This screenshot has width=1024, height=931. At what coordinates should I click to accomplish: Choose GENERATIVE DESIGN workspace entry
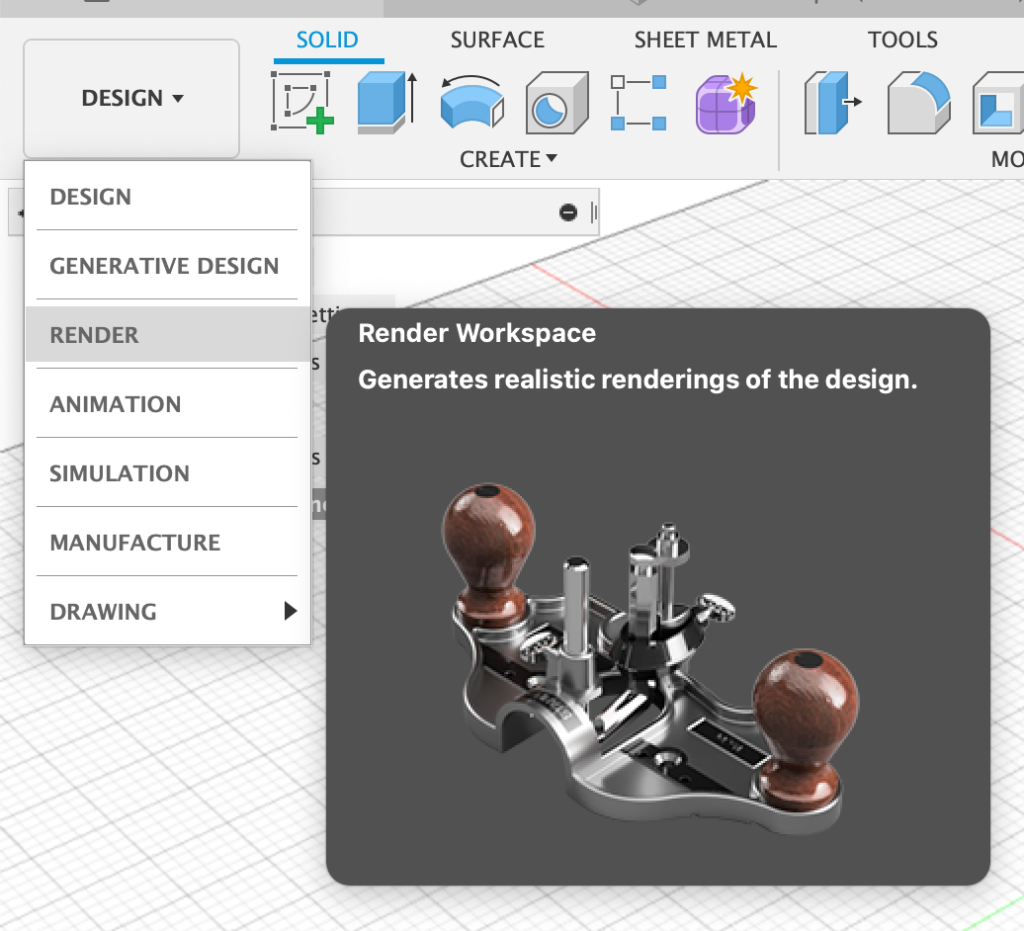click(x=164, y=266)
